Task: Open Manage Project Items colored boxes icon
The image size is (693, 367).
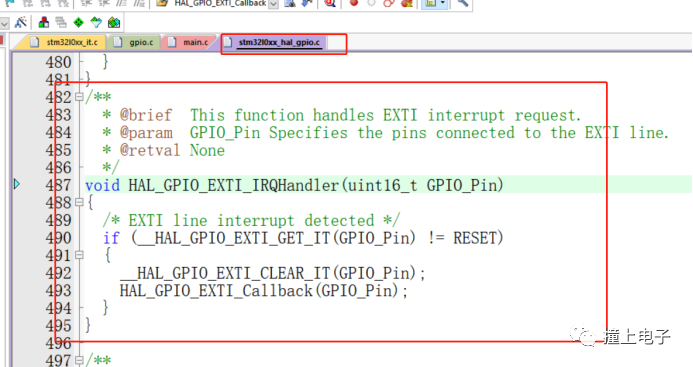Action: 43,22
